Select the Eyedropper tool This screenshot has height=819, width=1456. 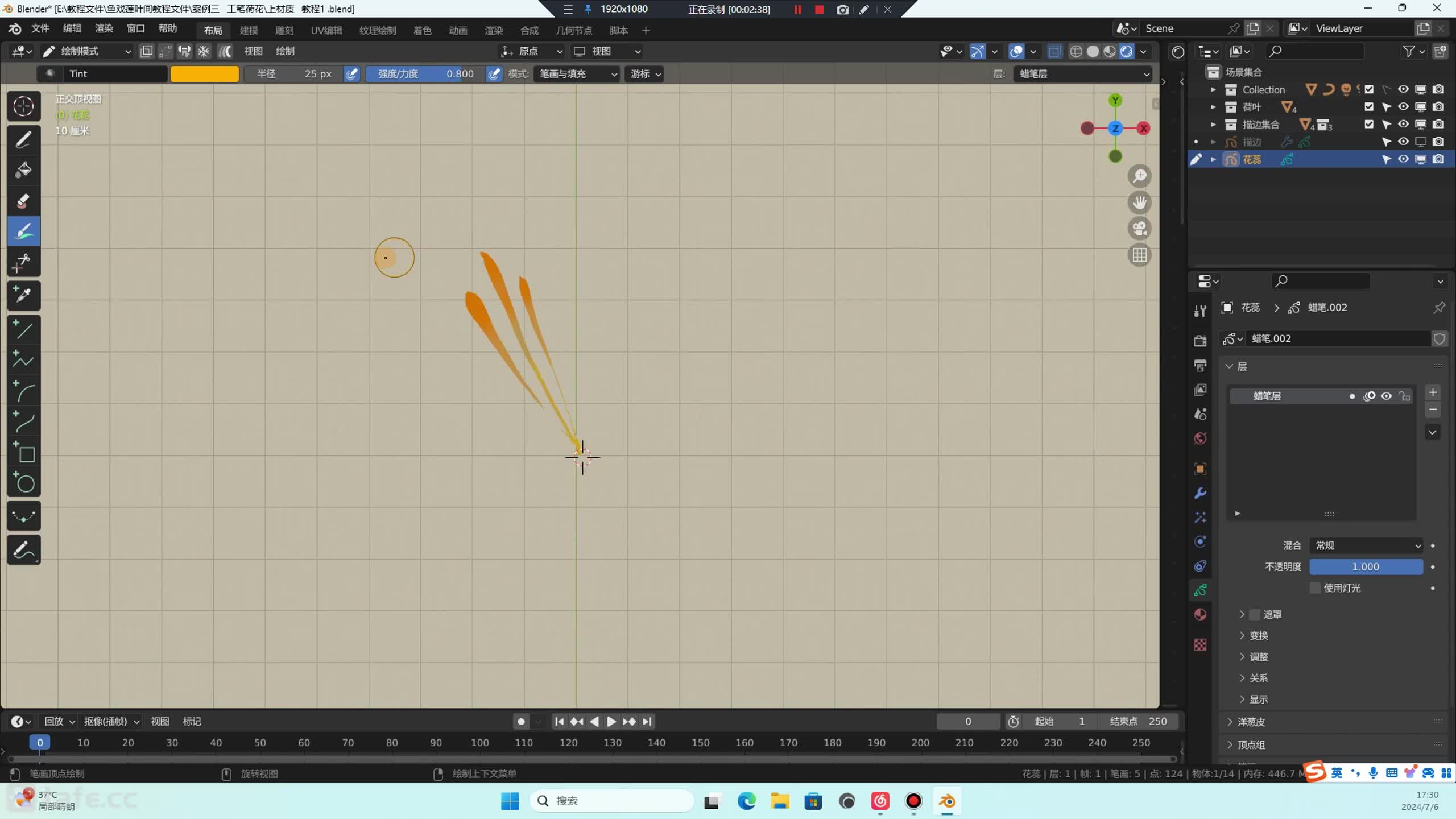pyautogui.click(x=23, y=295)
